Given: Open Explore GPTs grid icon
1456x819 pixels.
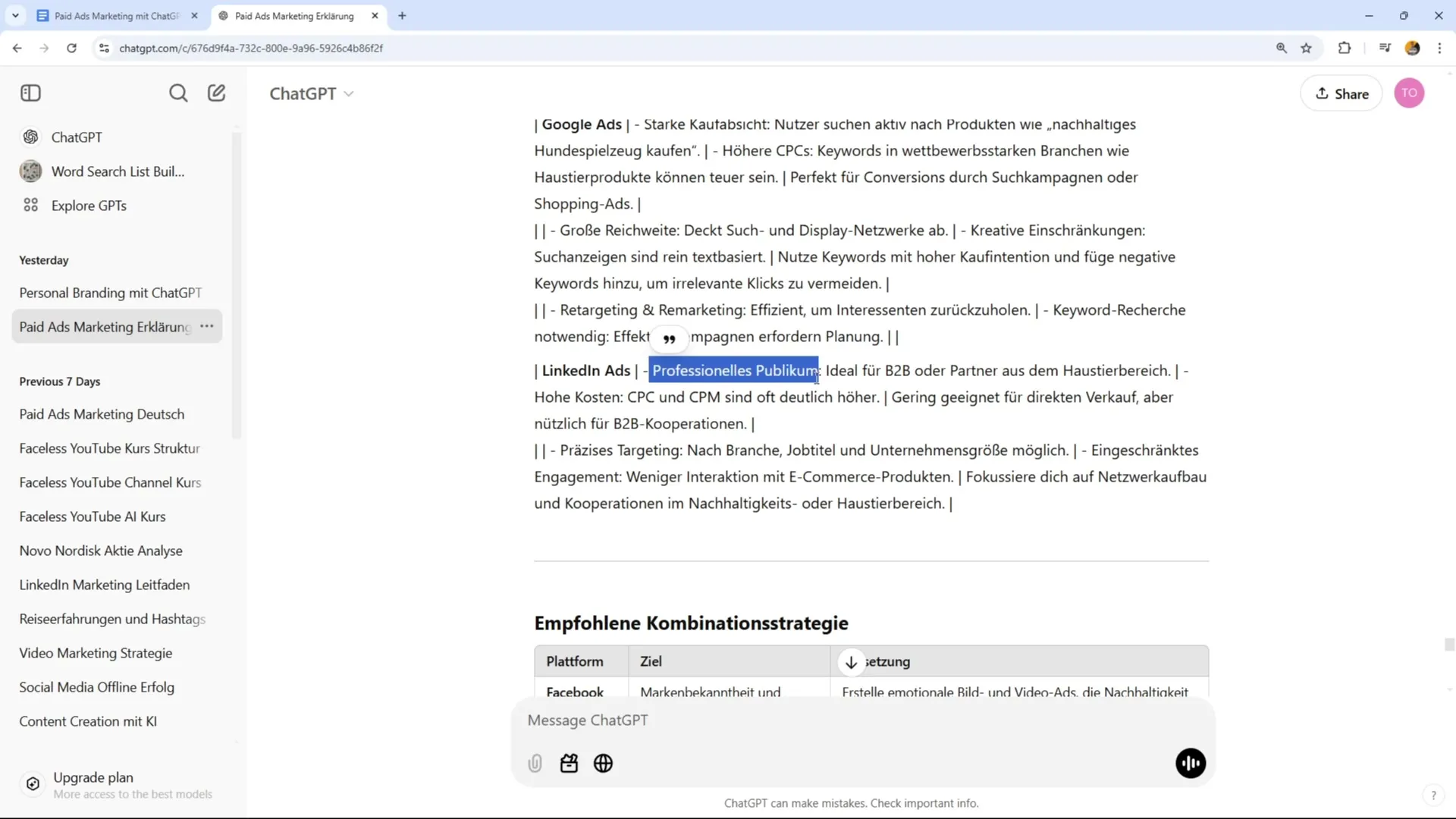Looking at the screenshot, I should click(x=30, y=206).
